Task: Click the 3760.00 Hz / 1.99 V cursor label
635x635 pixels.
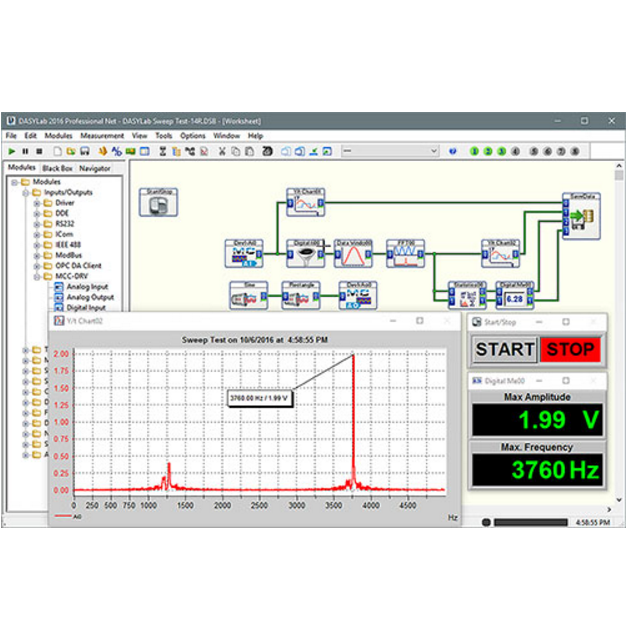Action: pyautogui.click(x=259, y=398)
